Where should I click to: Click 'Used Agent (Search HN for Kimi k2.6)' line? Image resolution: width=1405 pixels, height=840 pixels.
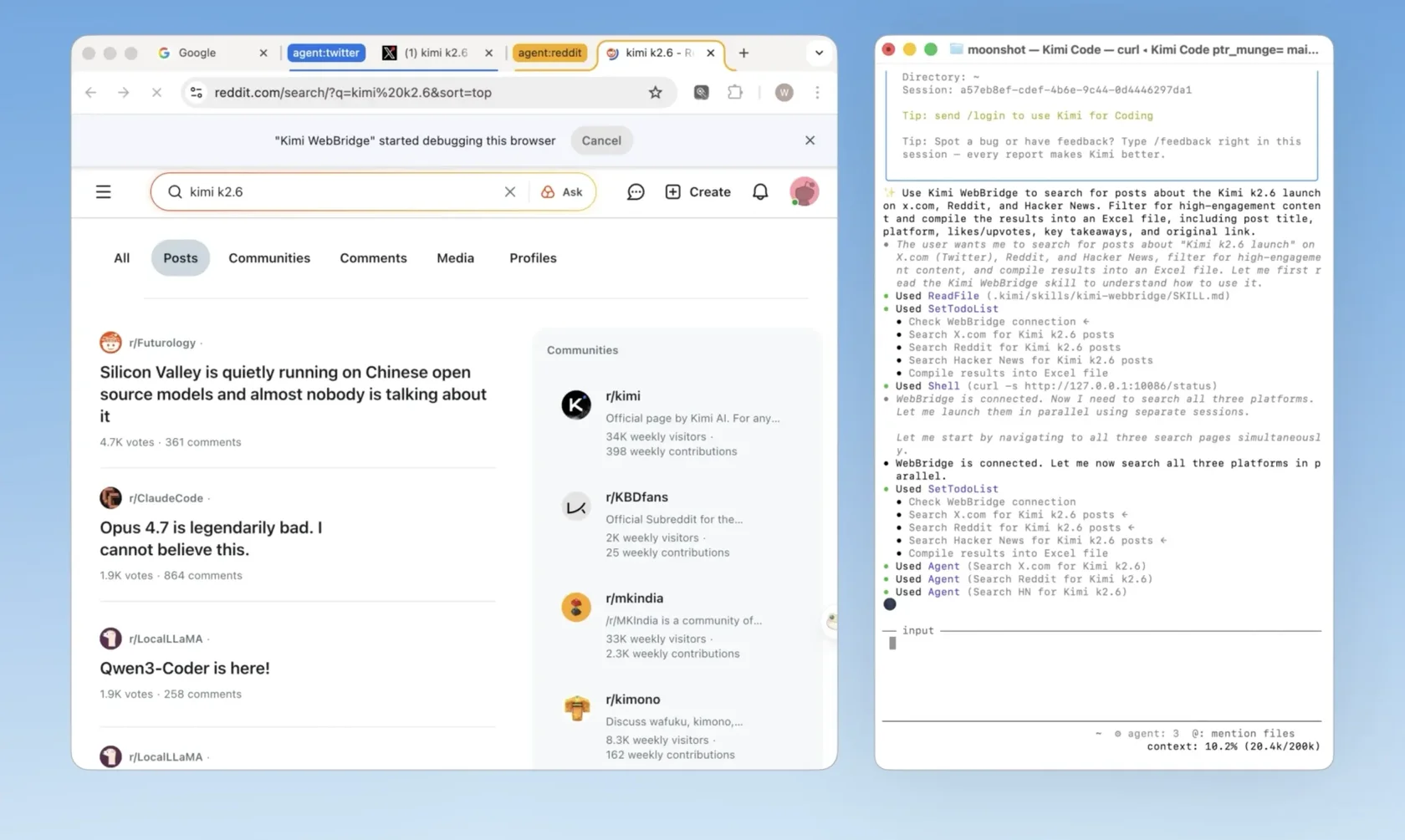1011,592
